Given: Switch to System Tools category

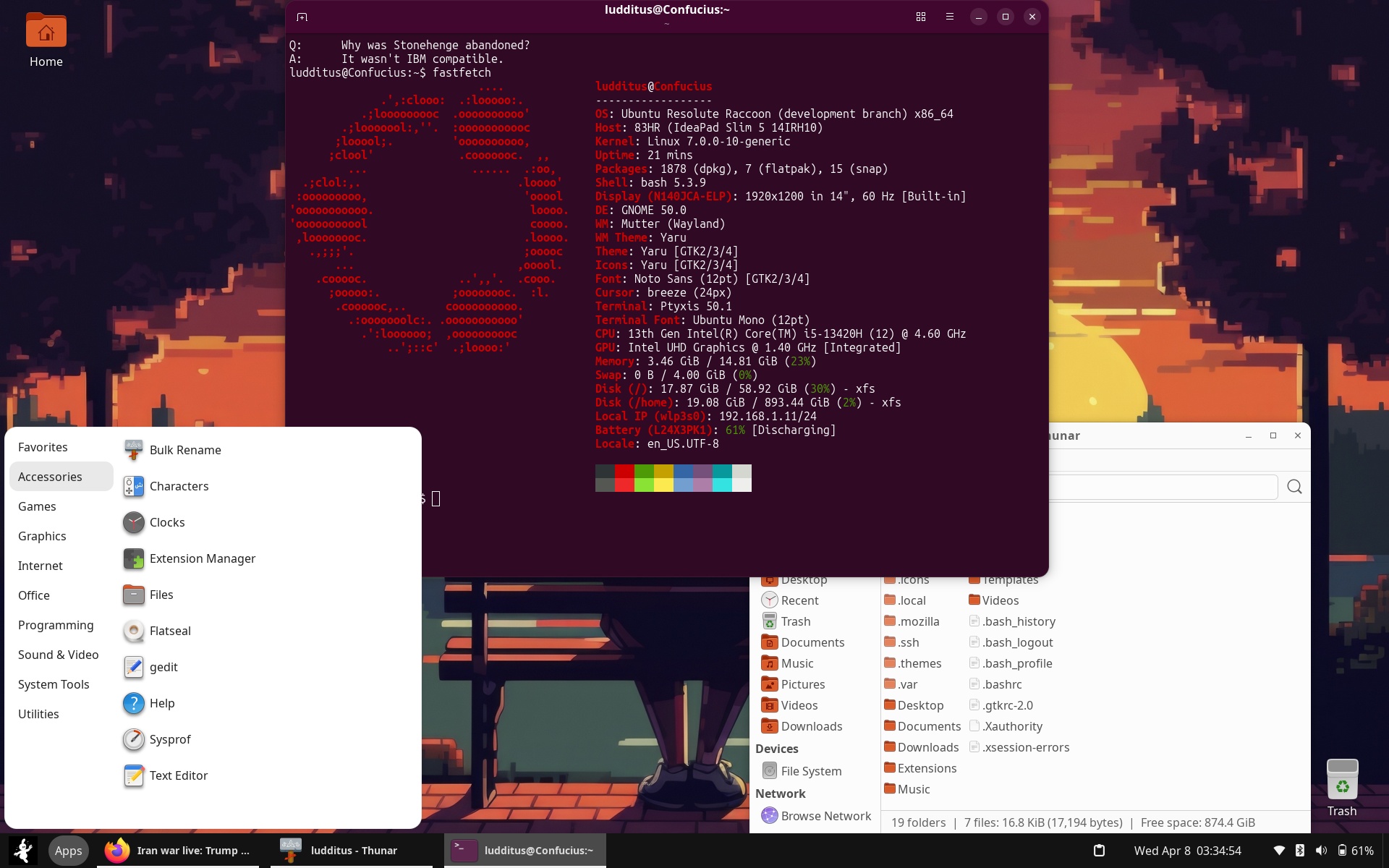Looking at the screenshot, I should coord(54,684).
